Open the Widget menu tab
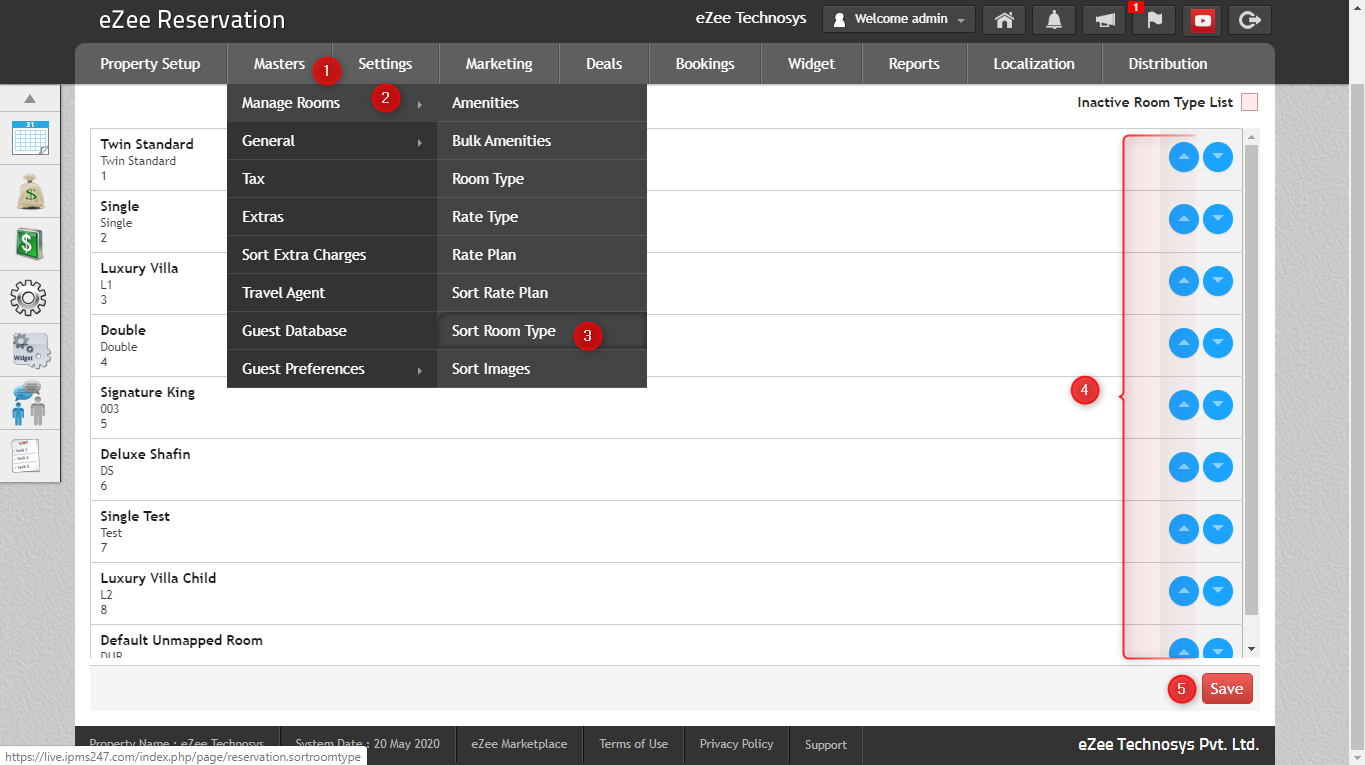 (x=811, y=64)
